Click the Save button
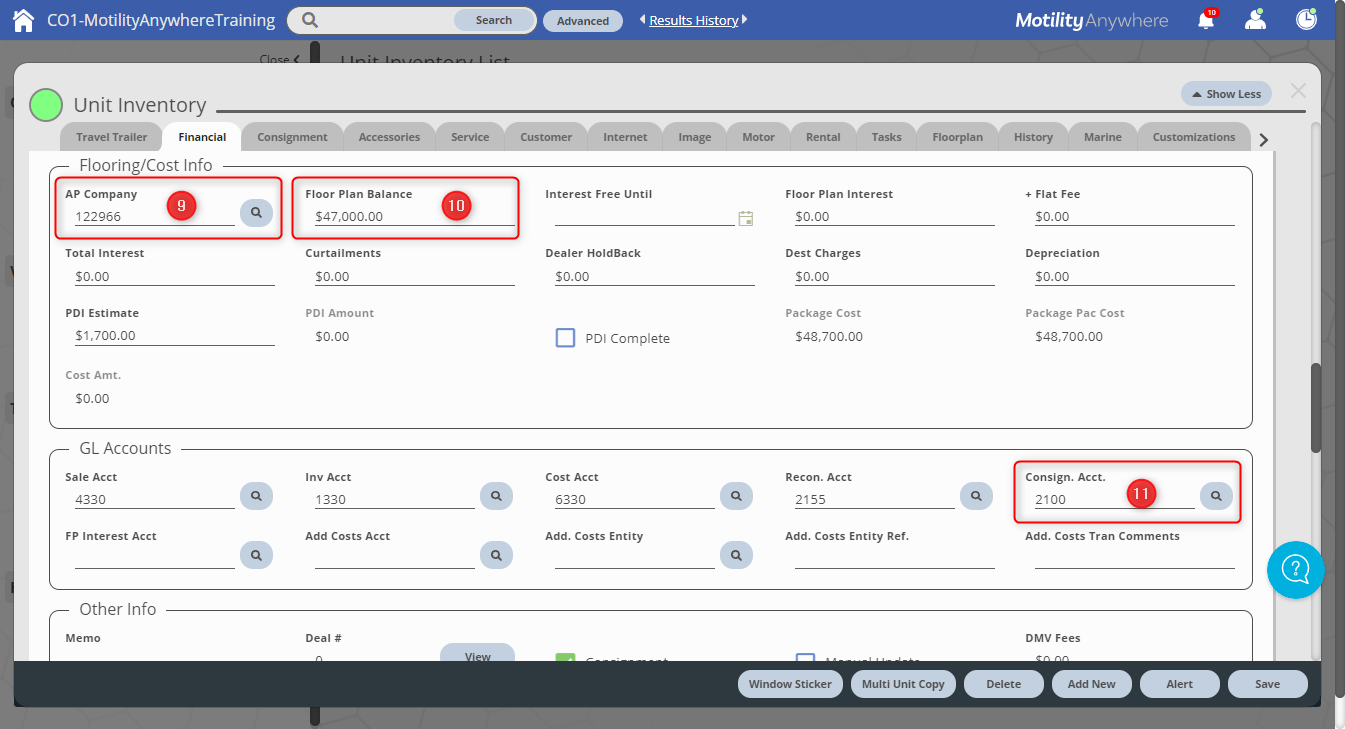This screenshot has width=1345, height=729. point(1267,684)
